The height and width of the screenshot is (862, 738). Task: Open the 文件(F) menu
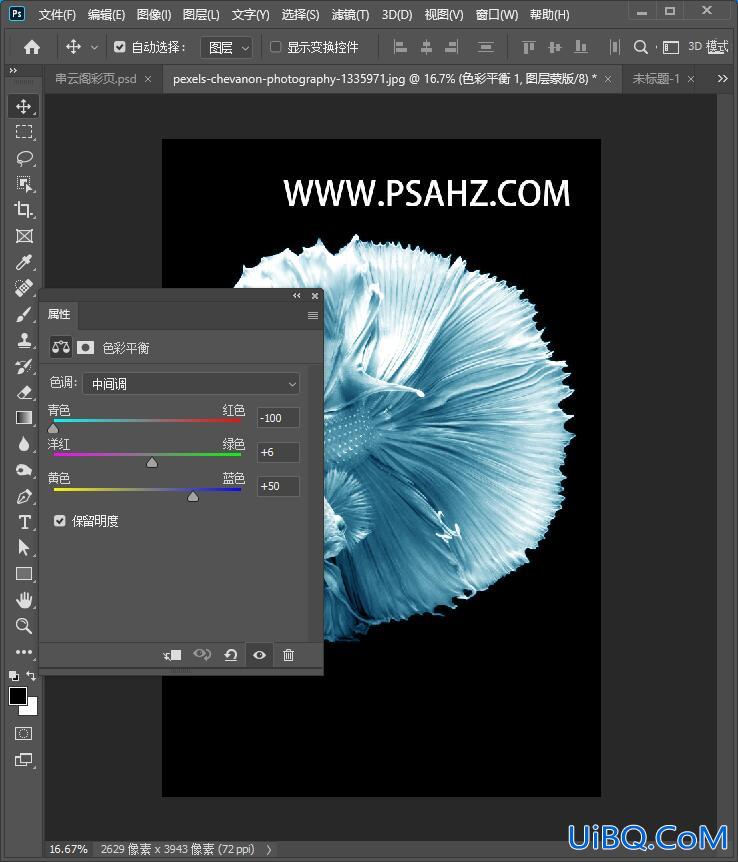click(x=57, y=15)
